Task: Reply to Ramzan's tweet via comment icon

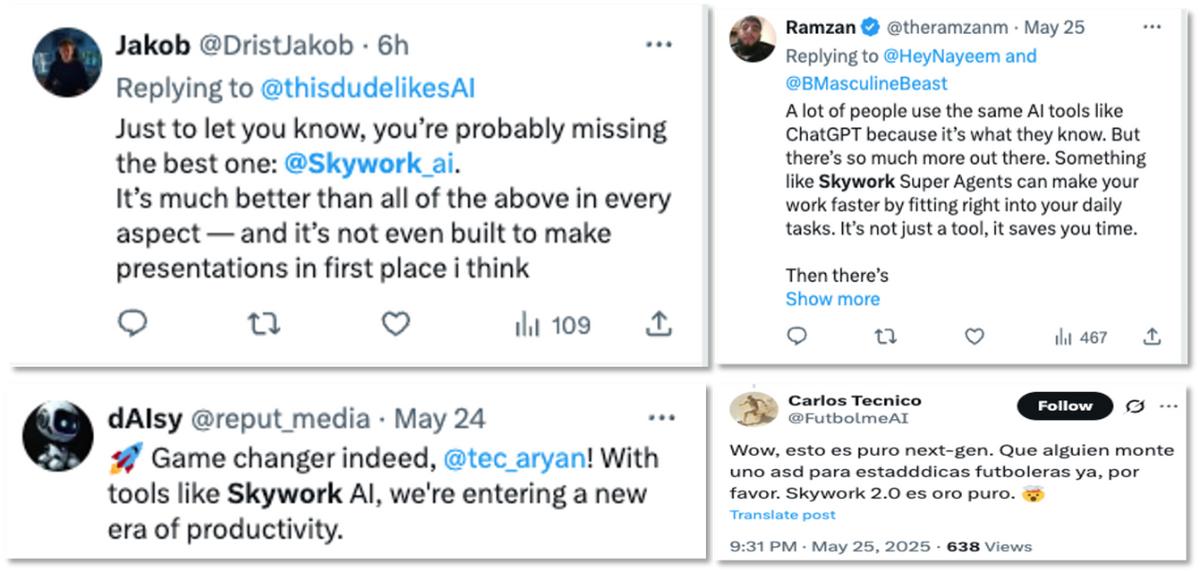Action: tap(797, 337)
